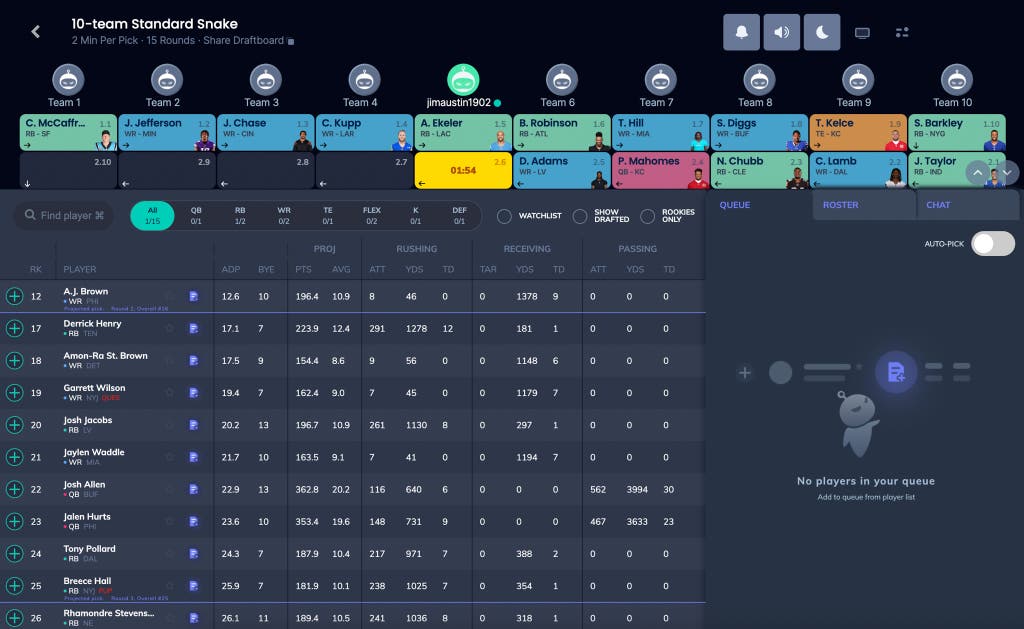Toggle the Auto-Pick switch
Viewport: 1024px width, 629px height.
992,244
